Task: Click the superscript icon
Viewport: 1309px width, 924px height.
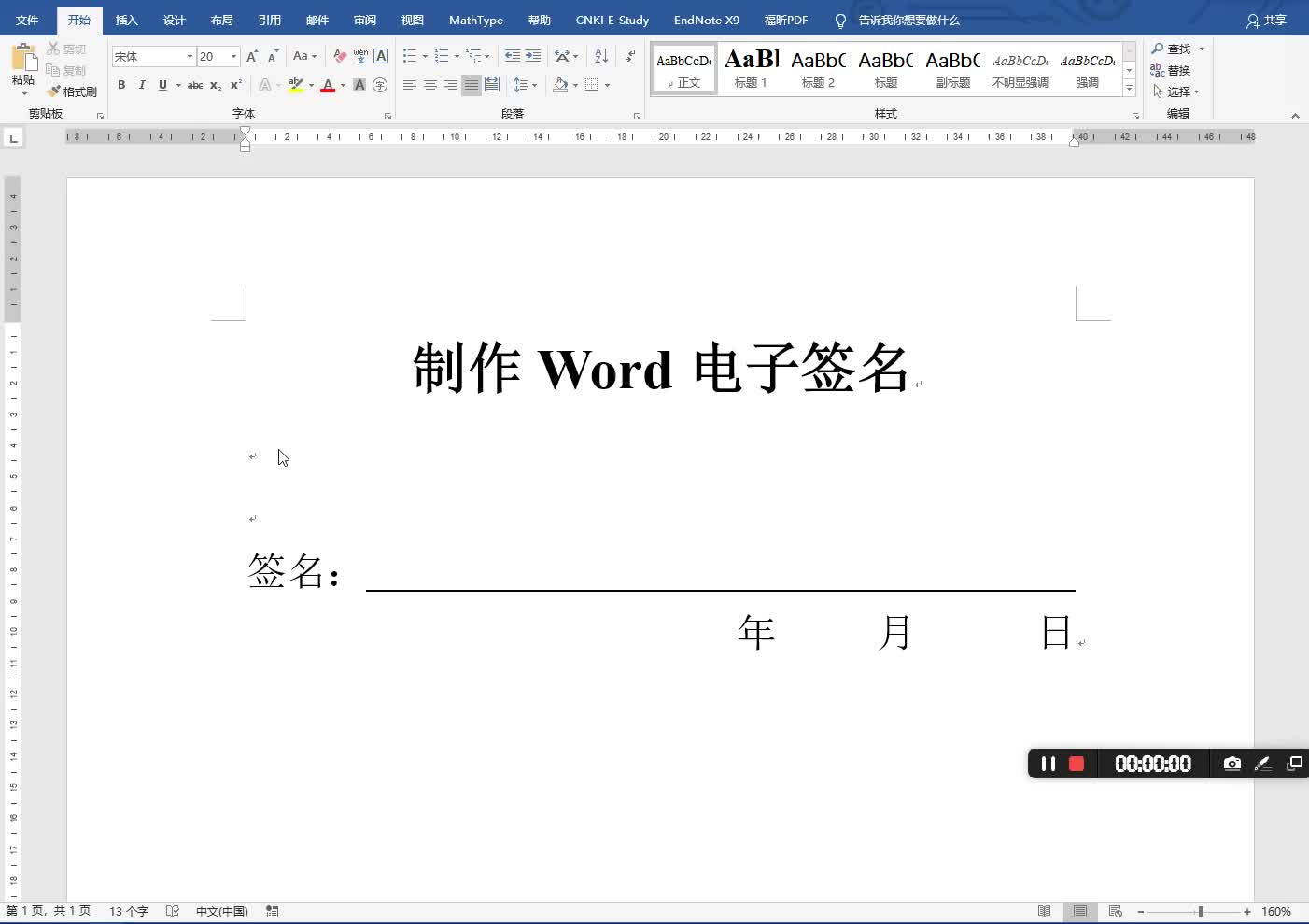Action: [236, 85]
